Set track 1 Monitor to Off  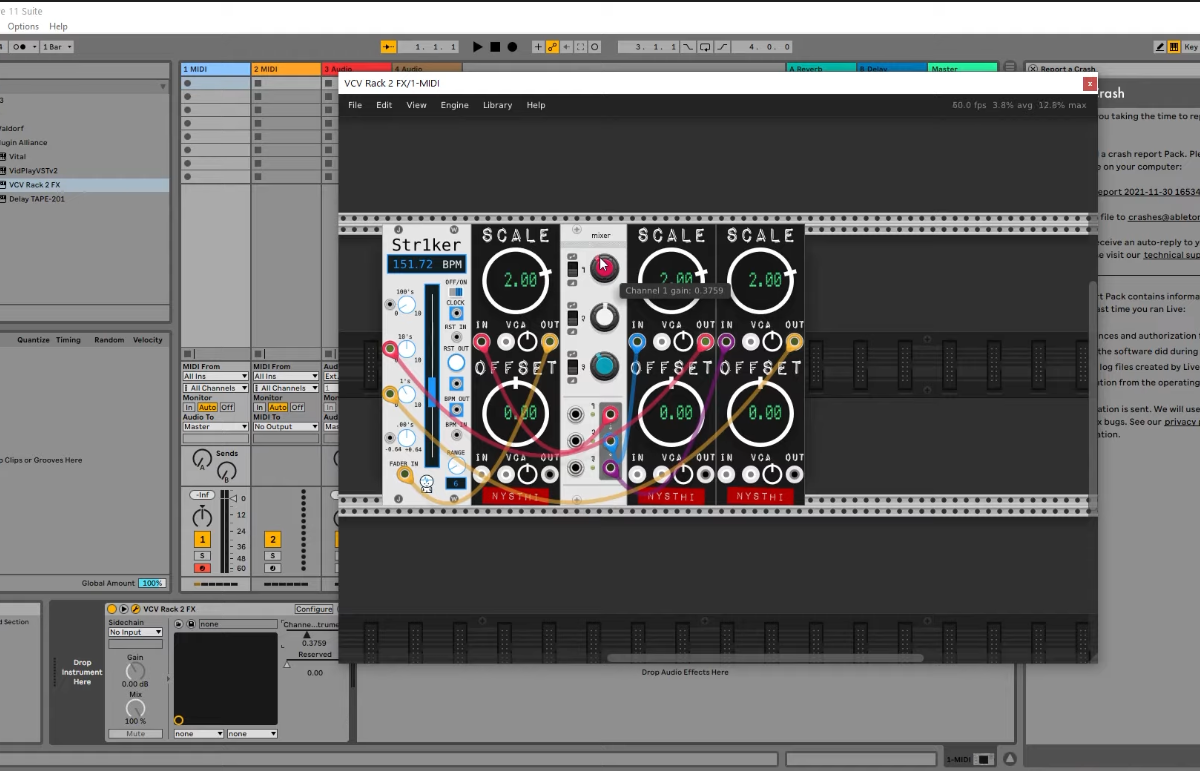click(227, 407)
